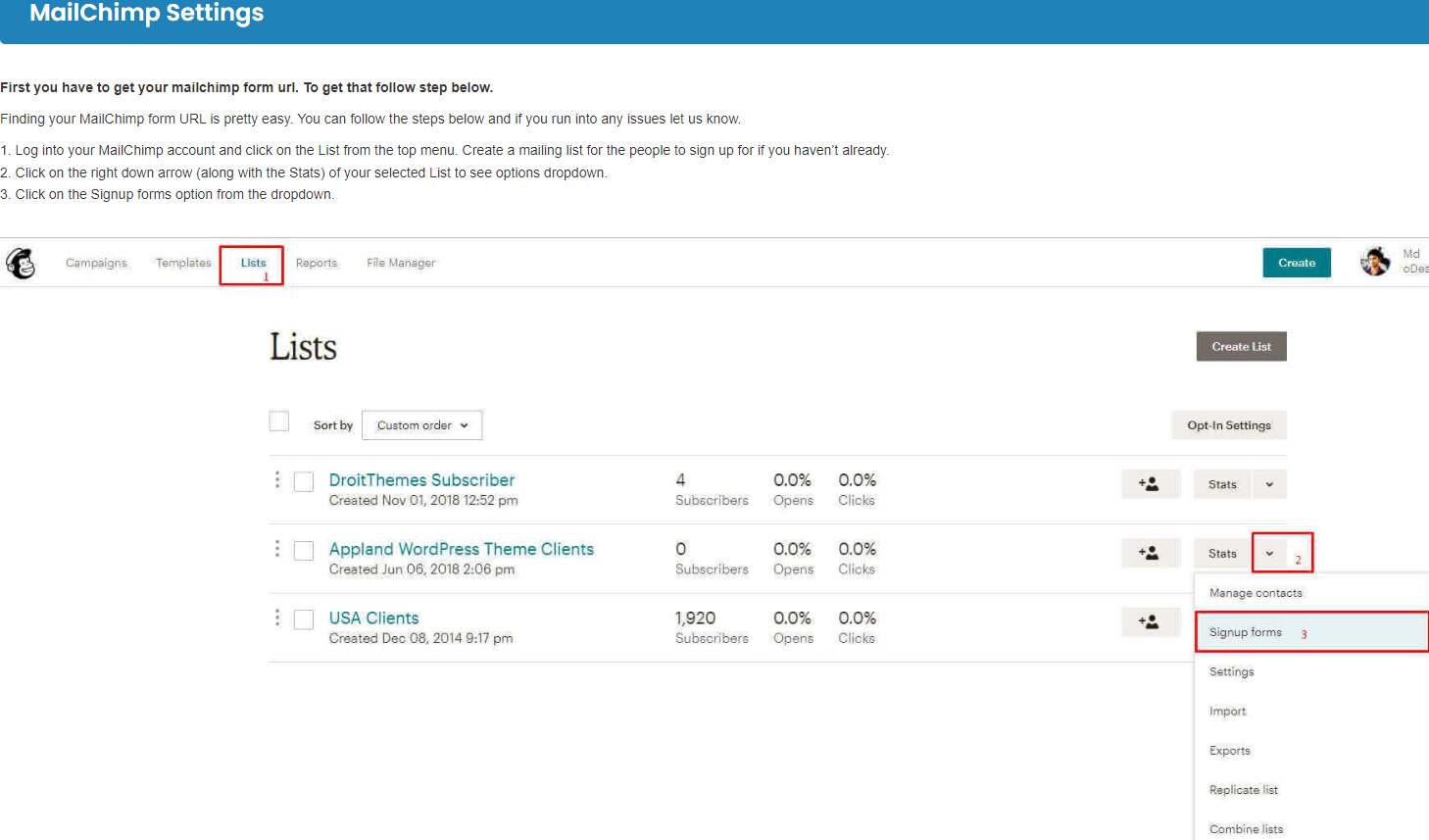Click the MailChimp monkey logo
The image size is (1429, 840).
21,263
